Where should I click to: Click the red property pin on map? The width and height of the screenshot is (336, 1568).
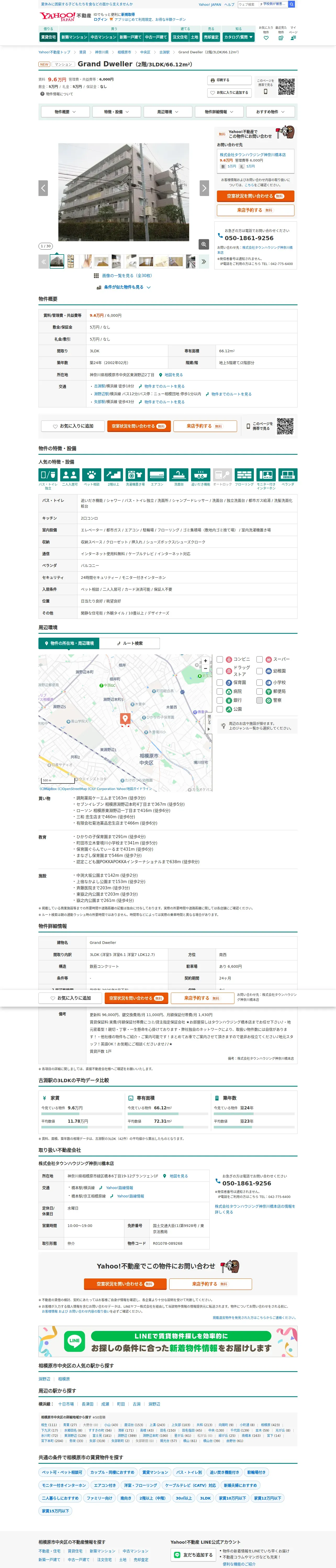pos(125,719)
